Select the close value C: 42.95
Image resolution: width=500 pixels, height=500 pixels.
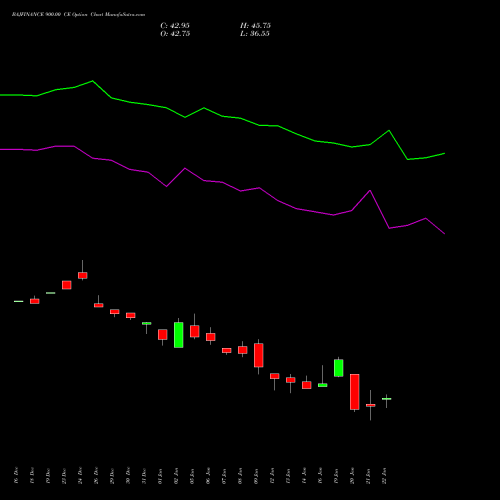point(175,26)
